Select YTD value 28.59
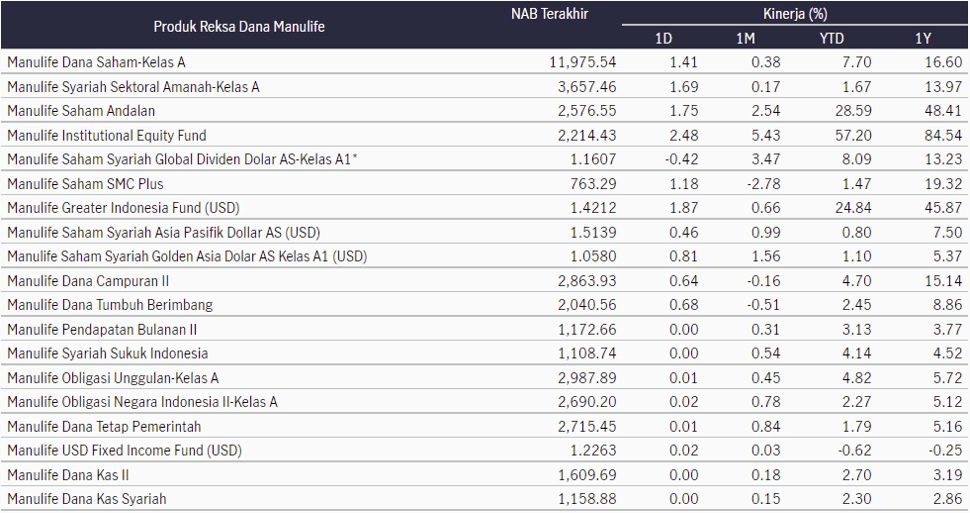This screenshot has height=513, width=970. (853, 111)
